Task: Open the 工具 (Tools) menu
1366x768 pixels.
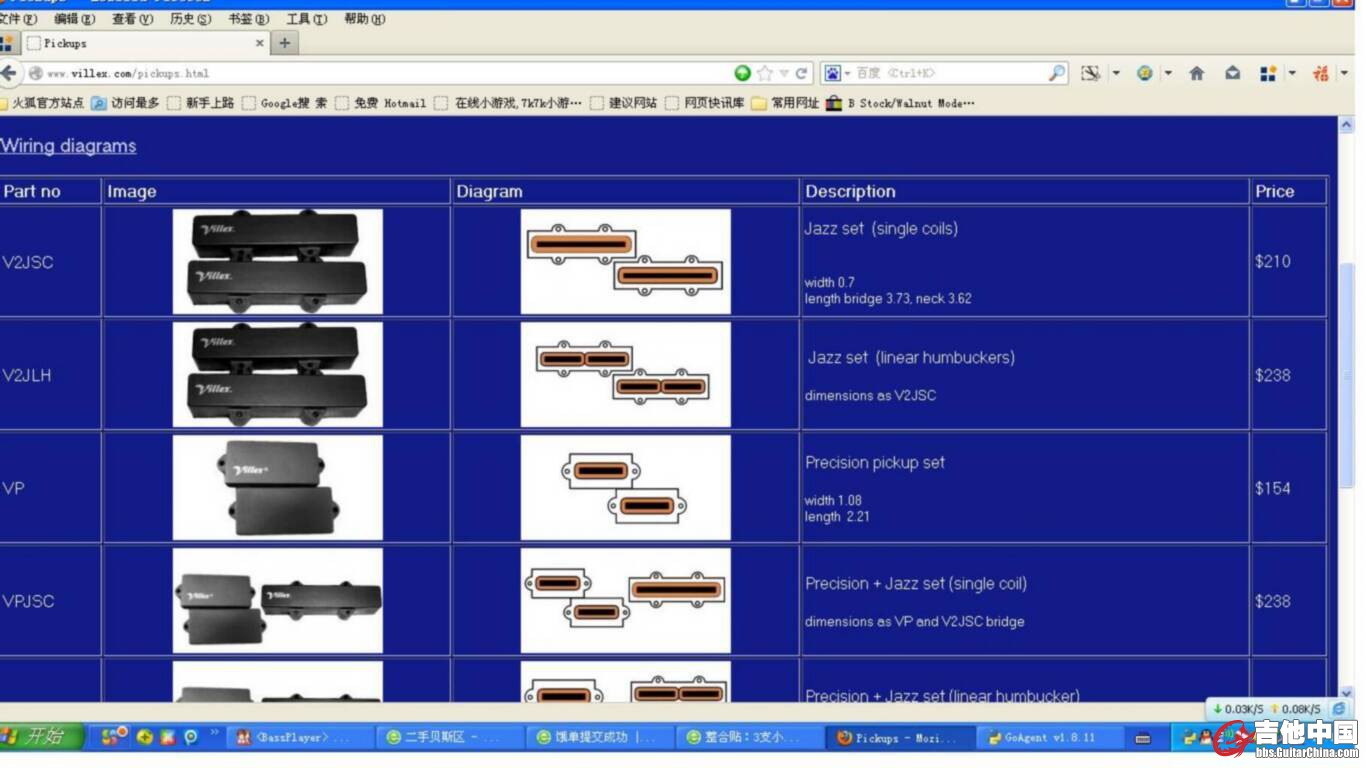Action: (306, 19)
